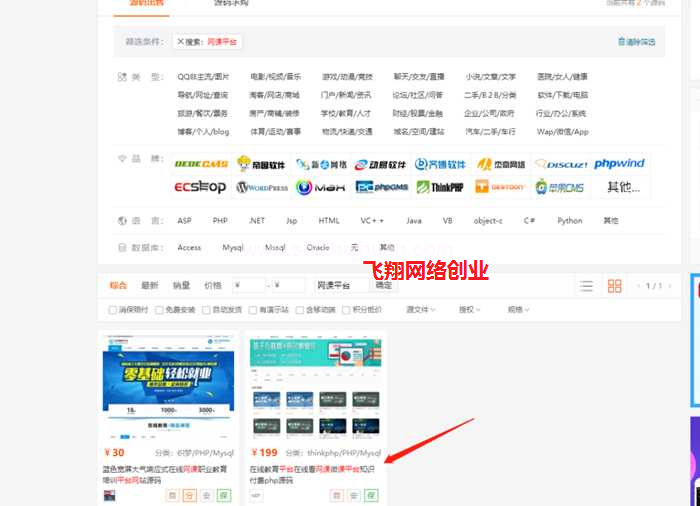Remove the 网课平台 search filter X

(180, 42)
